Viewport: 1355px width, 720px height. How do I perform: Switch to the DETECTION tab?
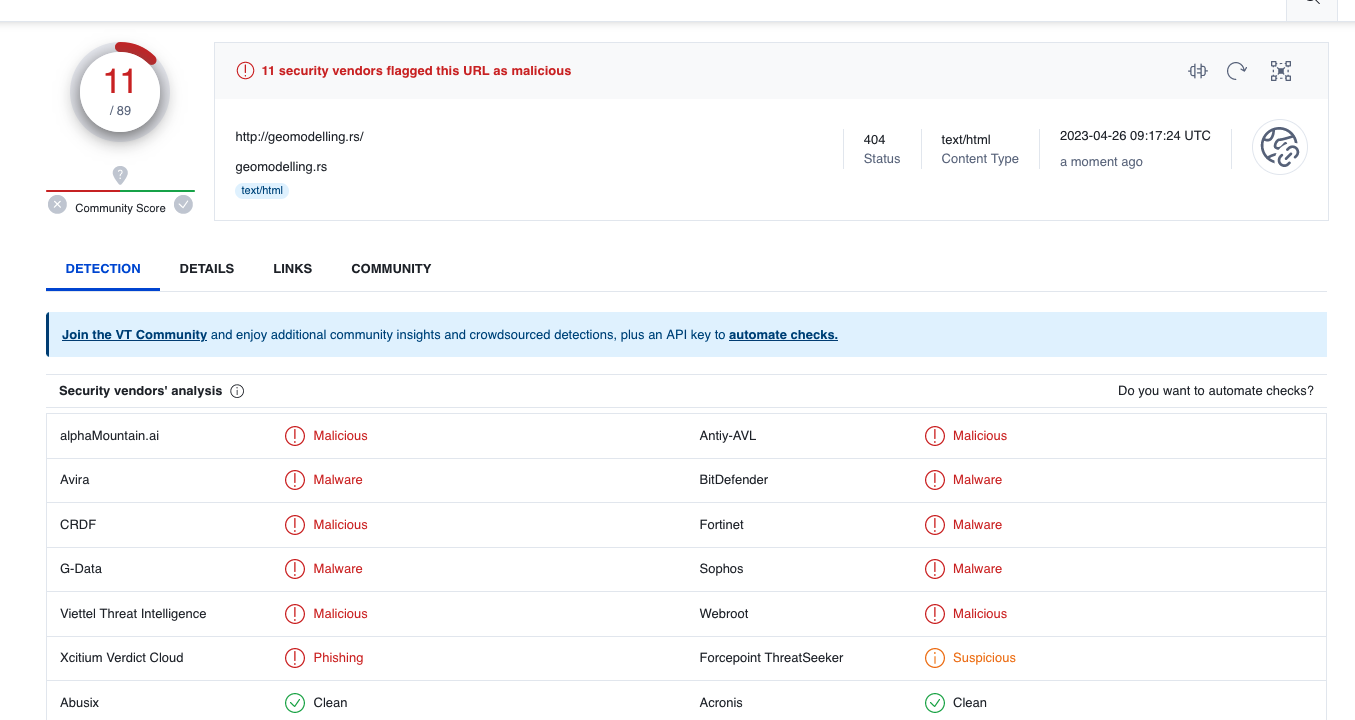(x=103, y=269)
